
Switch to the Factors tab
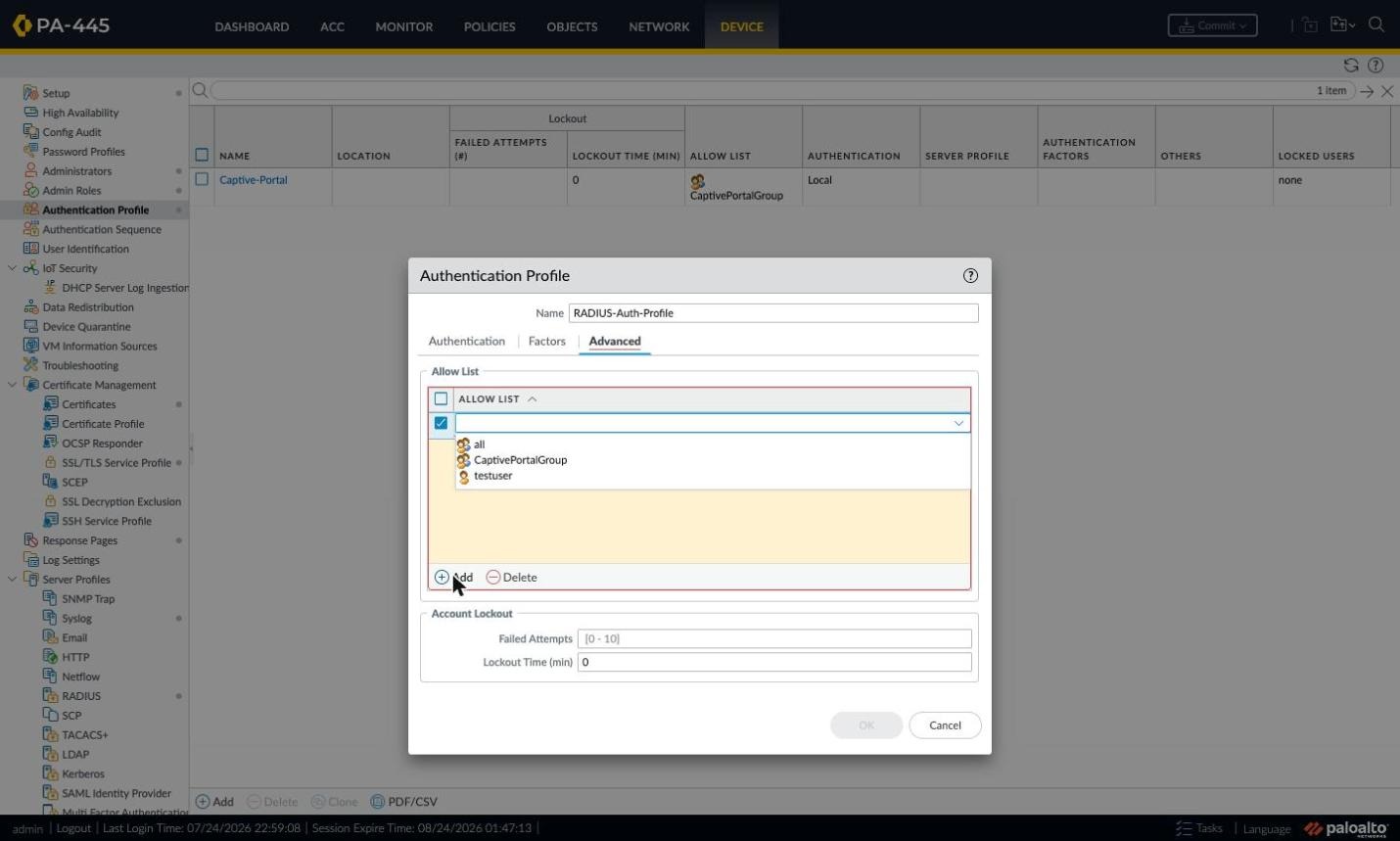547,341
